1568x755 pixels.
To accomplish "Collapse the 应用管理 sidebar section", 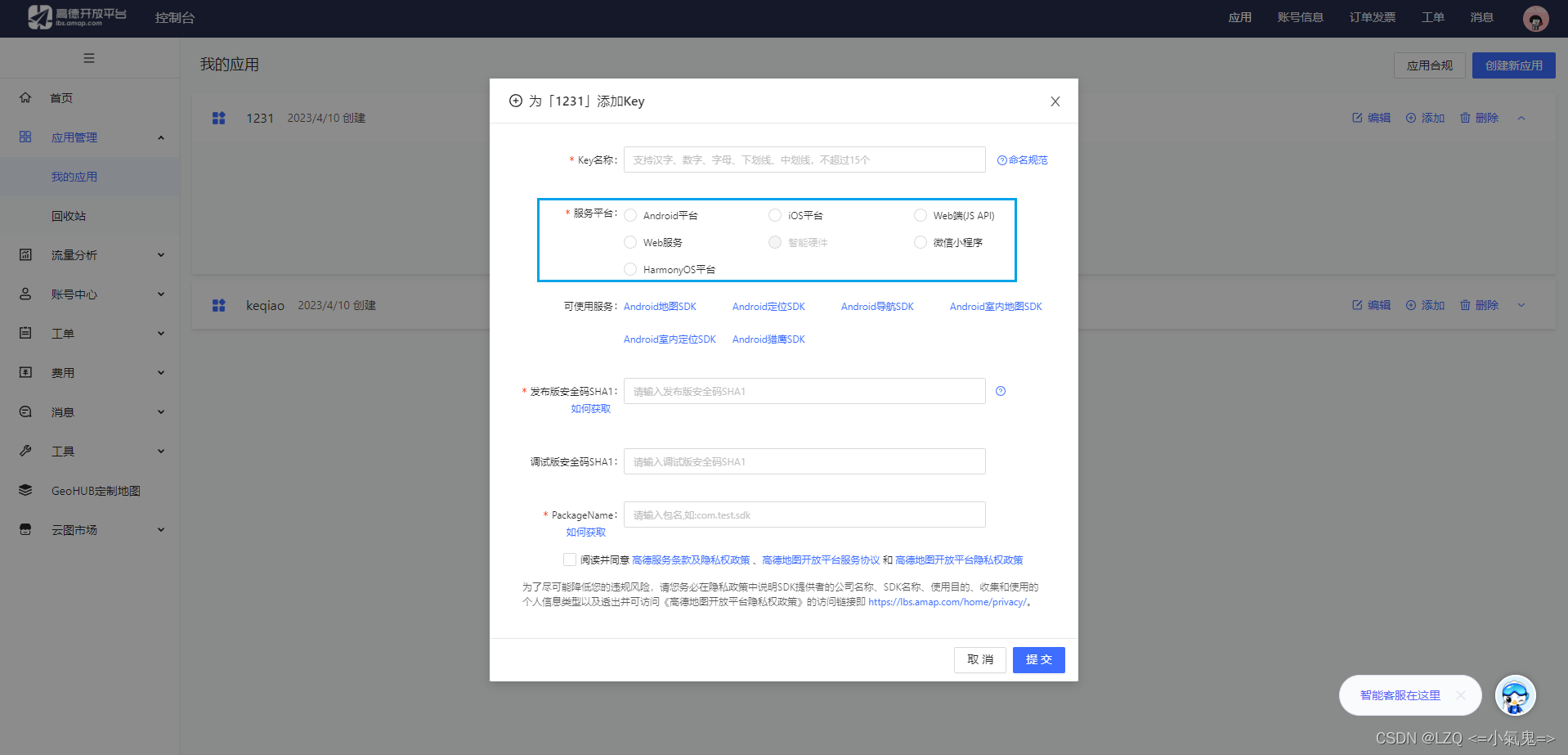I will (x=161, y=137).
